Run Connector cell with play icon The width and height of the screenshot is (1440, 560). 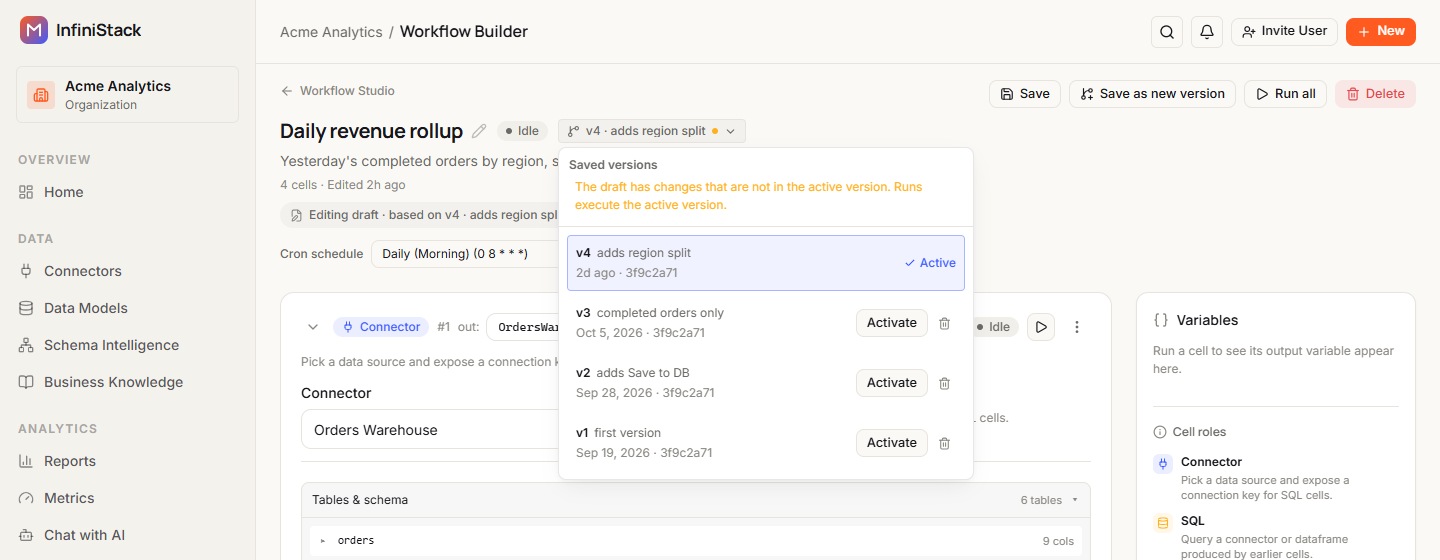pyautogui.click(x=1041, y=327)
